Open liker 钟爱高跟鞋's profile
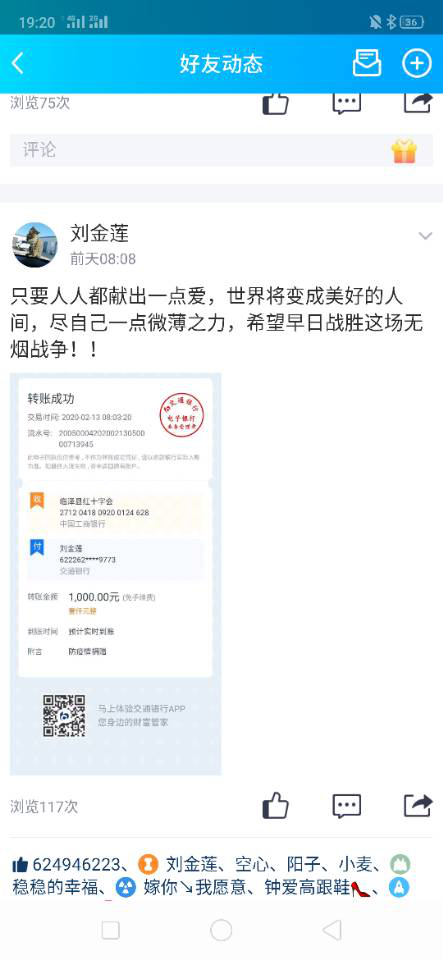Image resolution: width=443 pixels, height=960 pixels. [307, 887]
